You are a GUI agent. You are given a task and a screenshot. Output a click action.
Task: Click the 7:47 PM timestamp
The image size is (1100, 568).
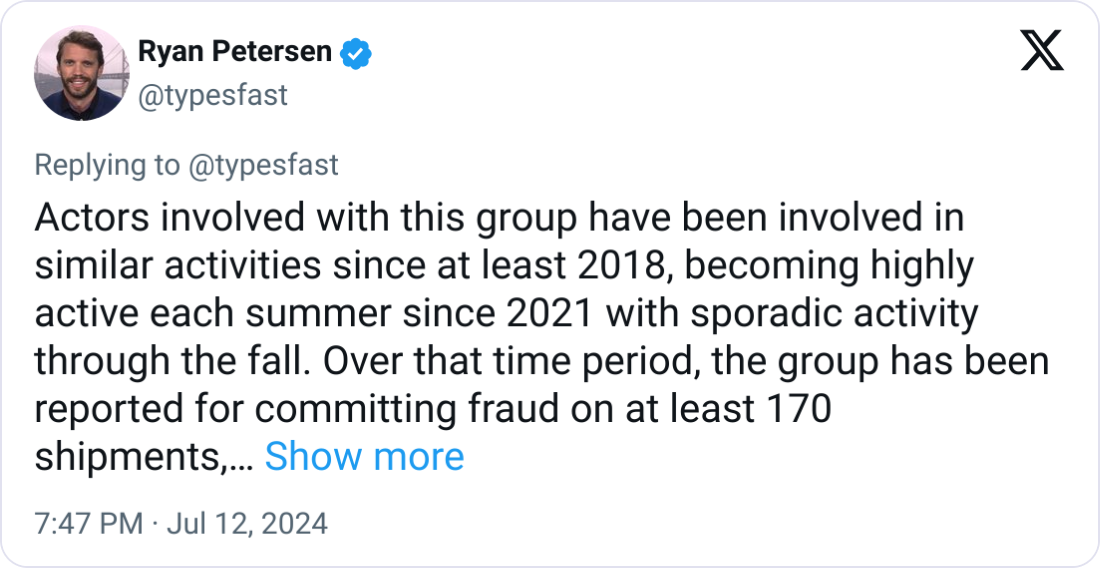click(x=88, y=523)
